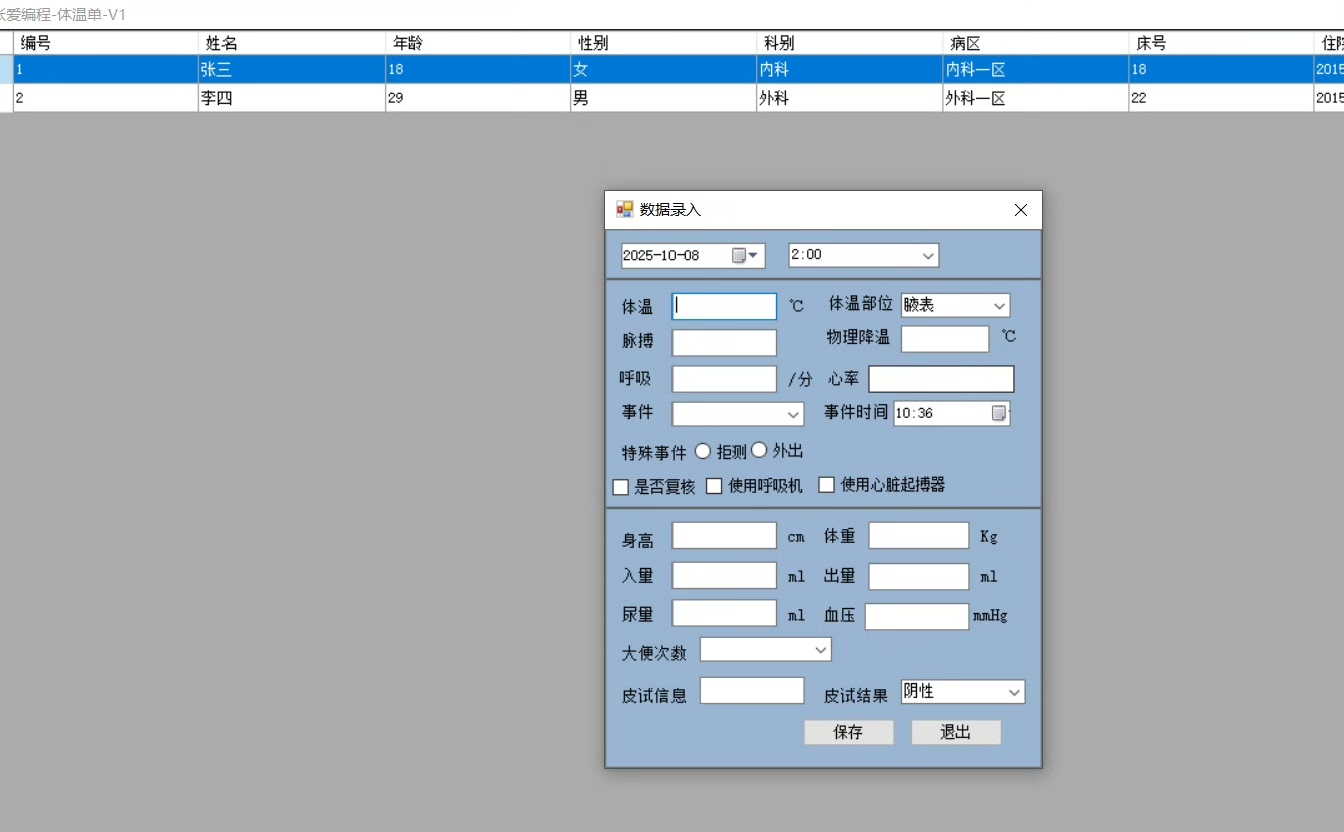
Task: Open the date picker calendar icon
Action: [x=745, y=255]
